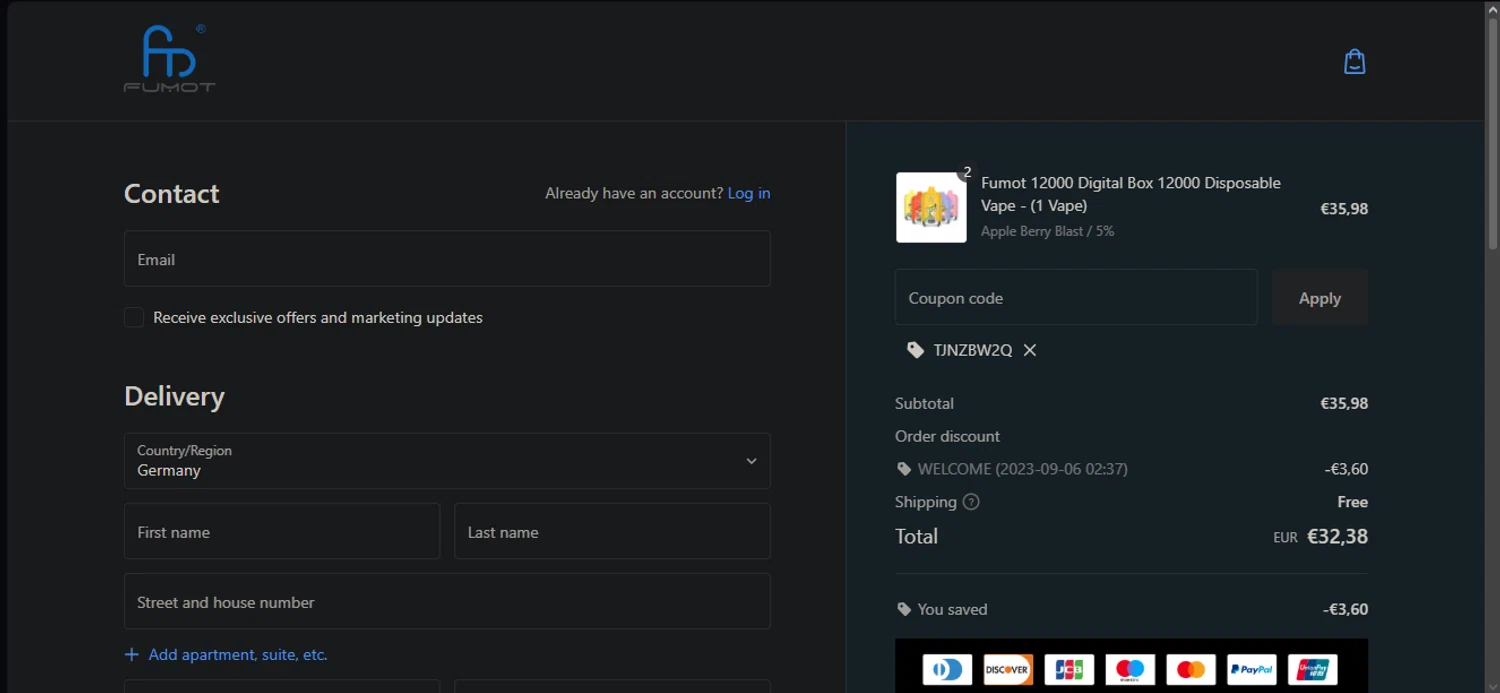Click the Mastercard payment icon
The image size is (1500, 693).
tap(1191, 669)
